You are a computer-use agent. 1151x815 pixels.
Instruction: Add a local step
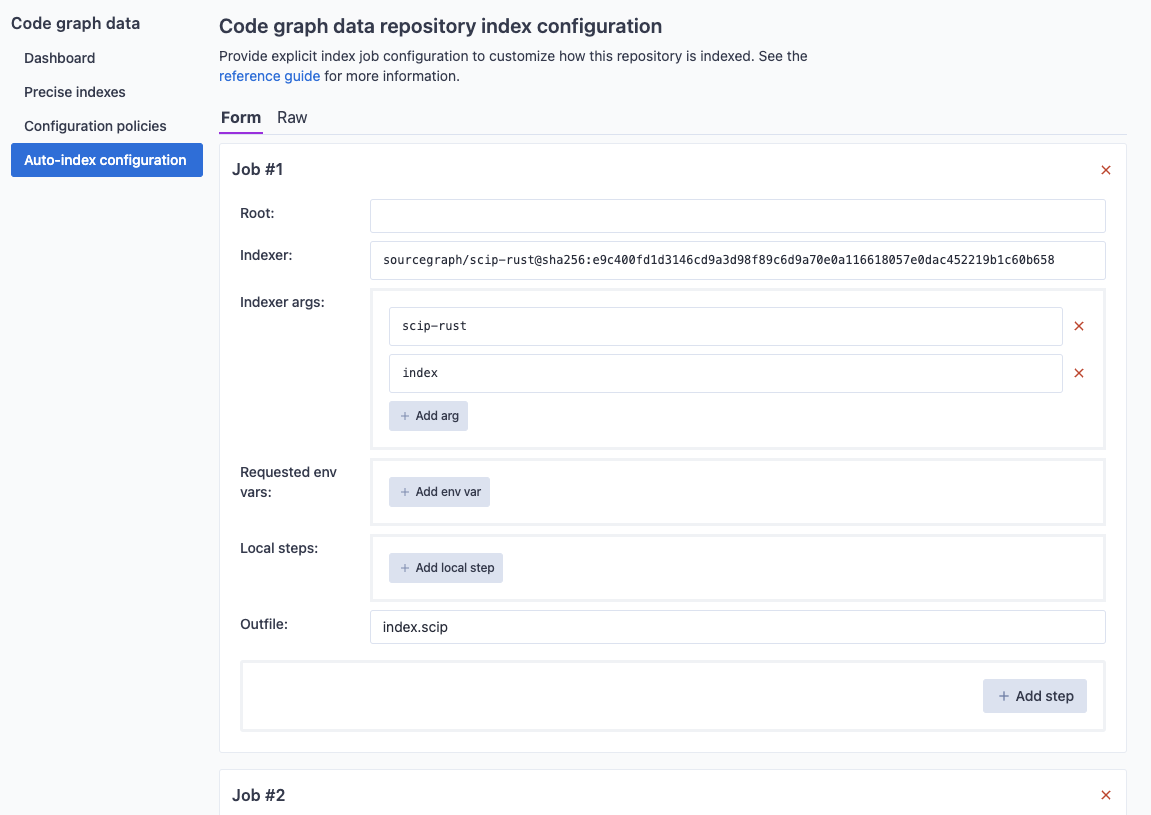[x=446, y=568]
